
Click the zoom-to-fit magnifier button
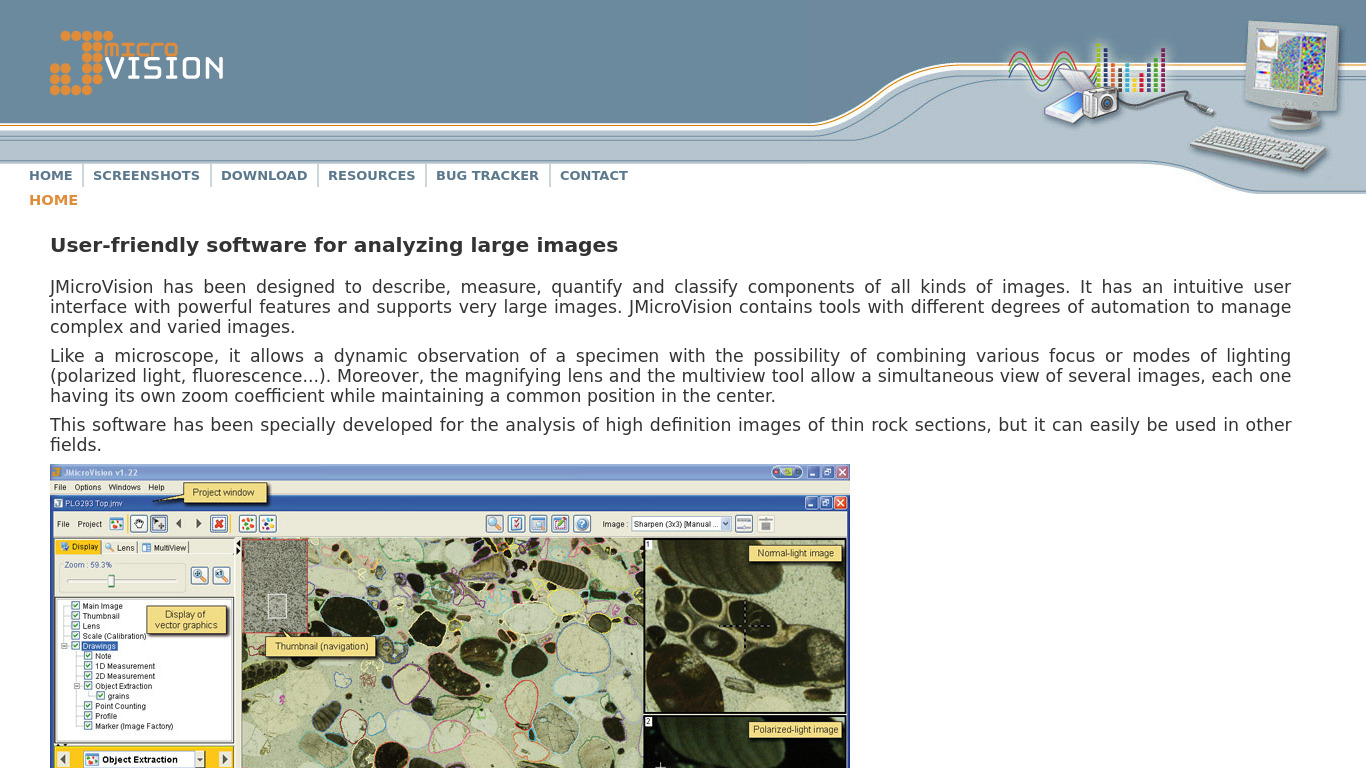tap(200, 575)
